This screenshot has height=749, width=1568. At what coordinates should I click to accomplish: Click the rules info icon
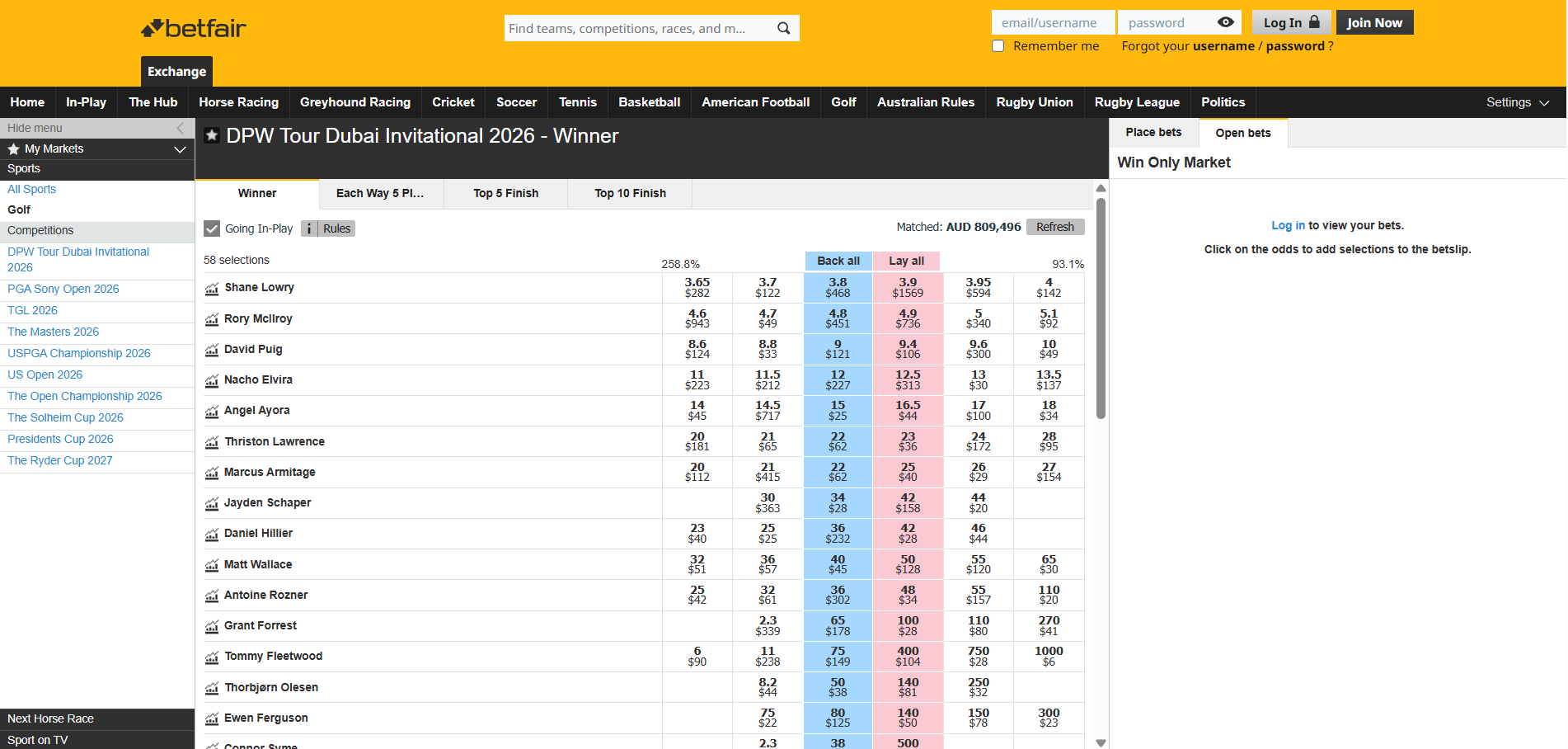(309, 228)
